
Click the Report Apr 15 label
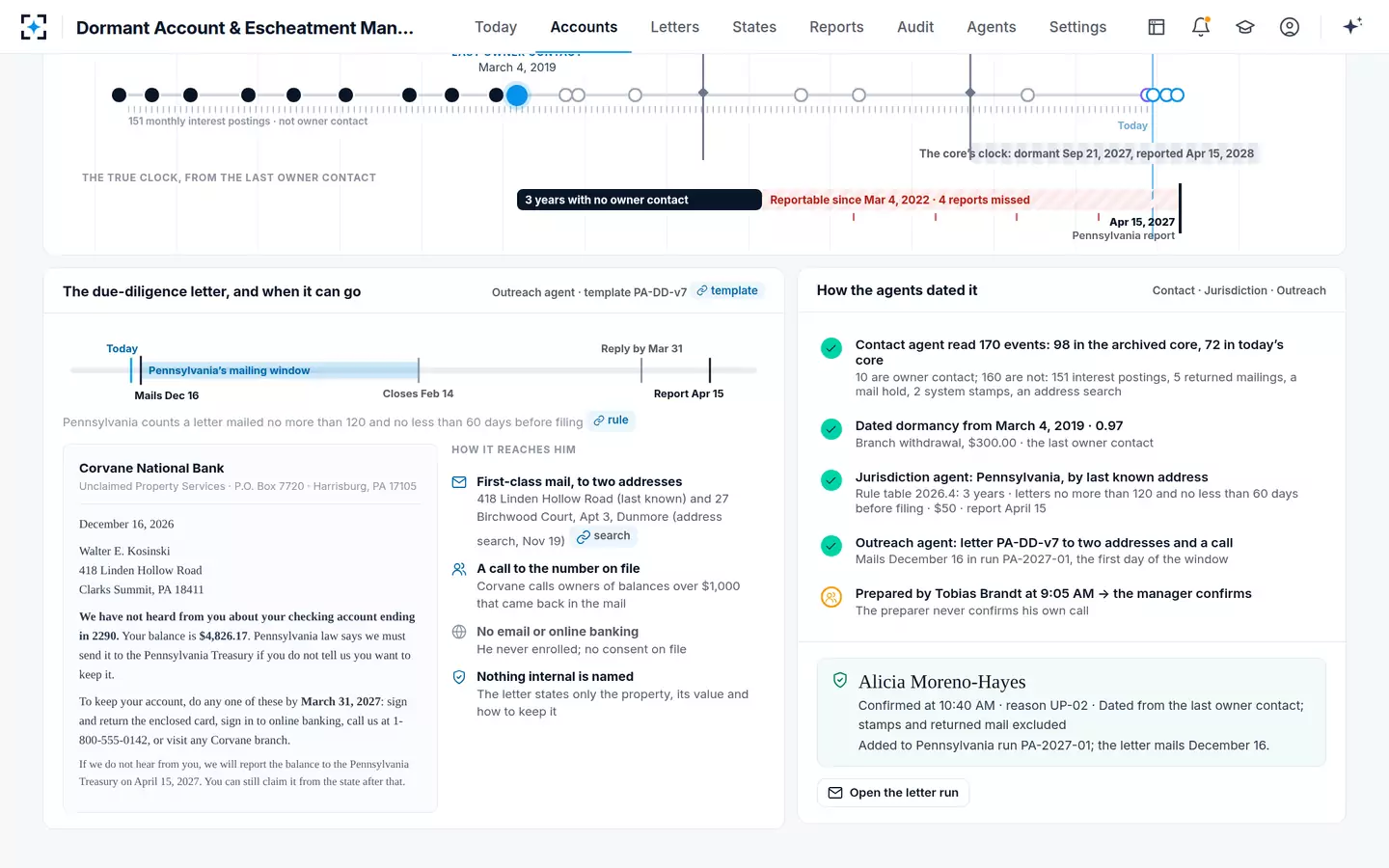pos(689,393)
